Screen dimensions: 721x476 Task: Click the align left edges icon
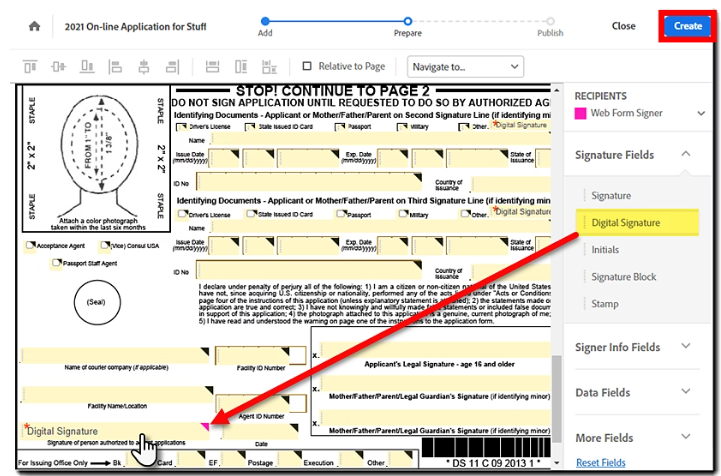tap(117, 67)
